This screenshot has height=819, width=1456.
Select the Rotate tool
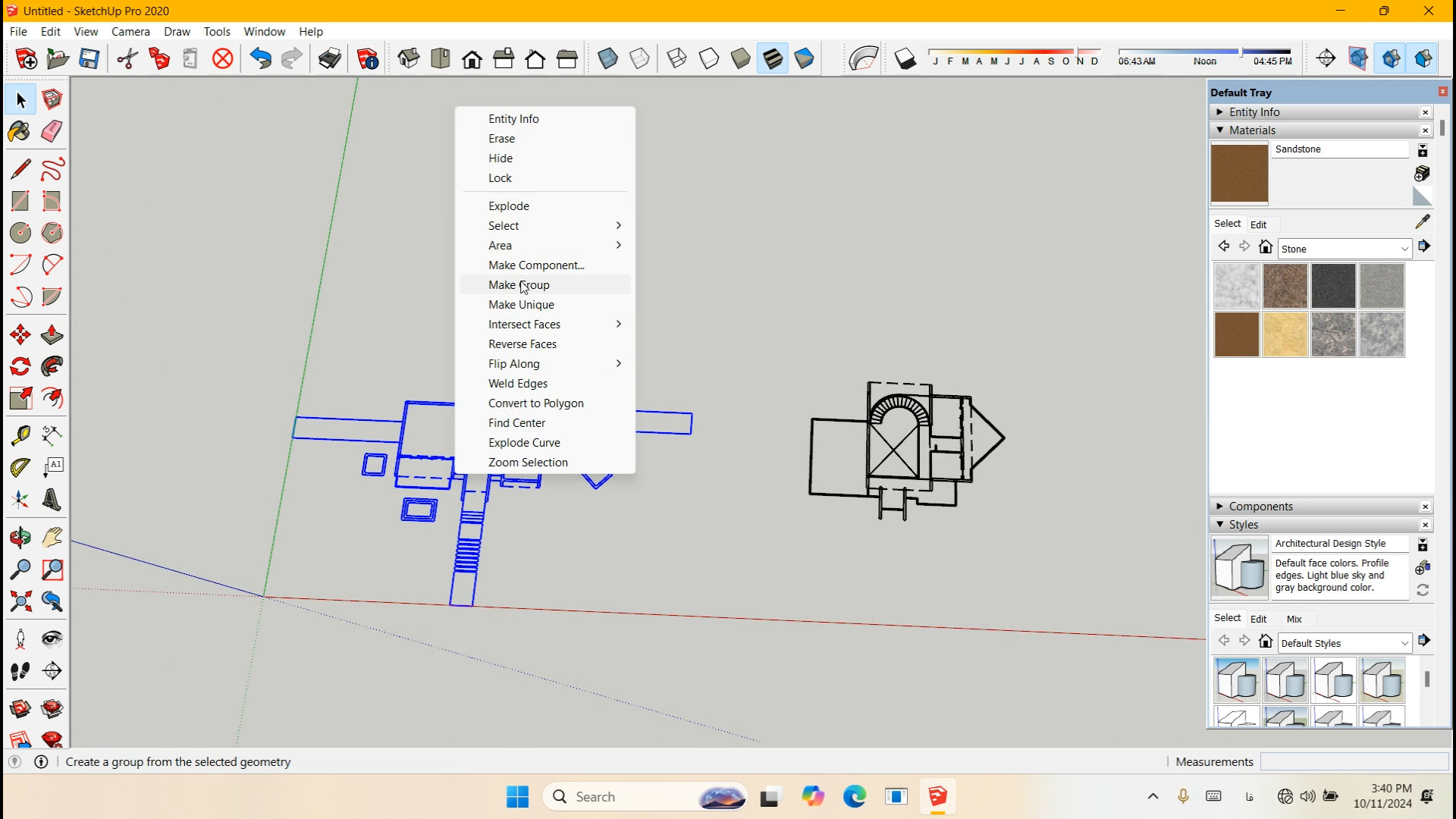coord(20,366)
